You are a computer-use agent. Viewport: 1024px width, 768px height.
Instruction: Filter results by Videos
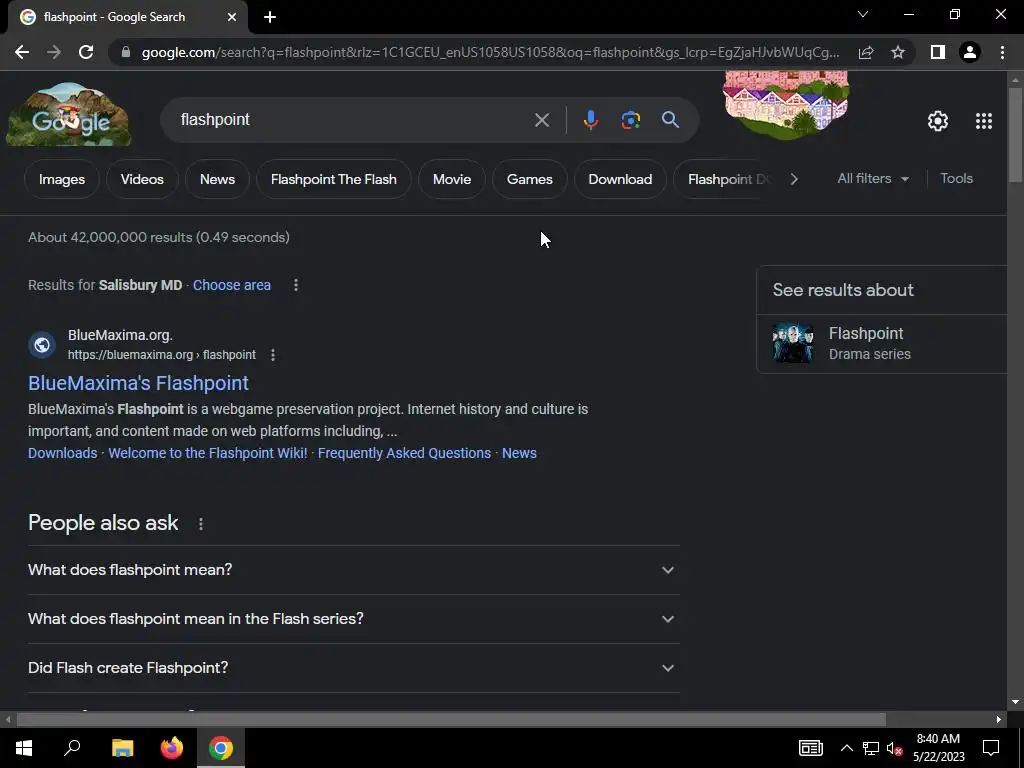point(142,179)
